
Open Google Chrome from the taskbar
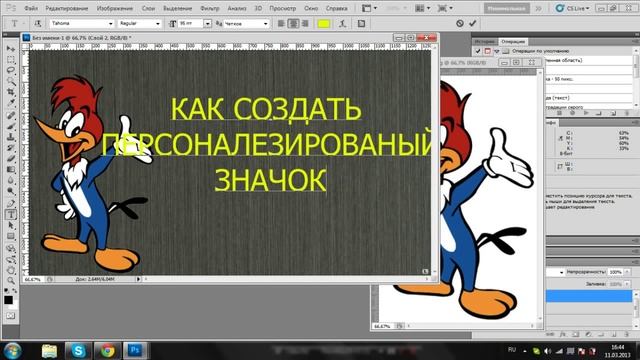tap(107, 350)
